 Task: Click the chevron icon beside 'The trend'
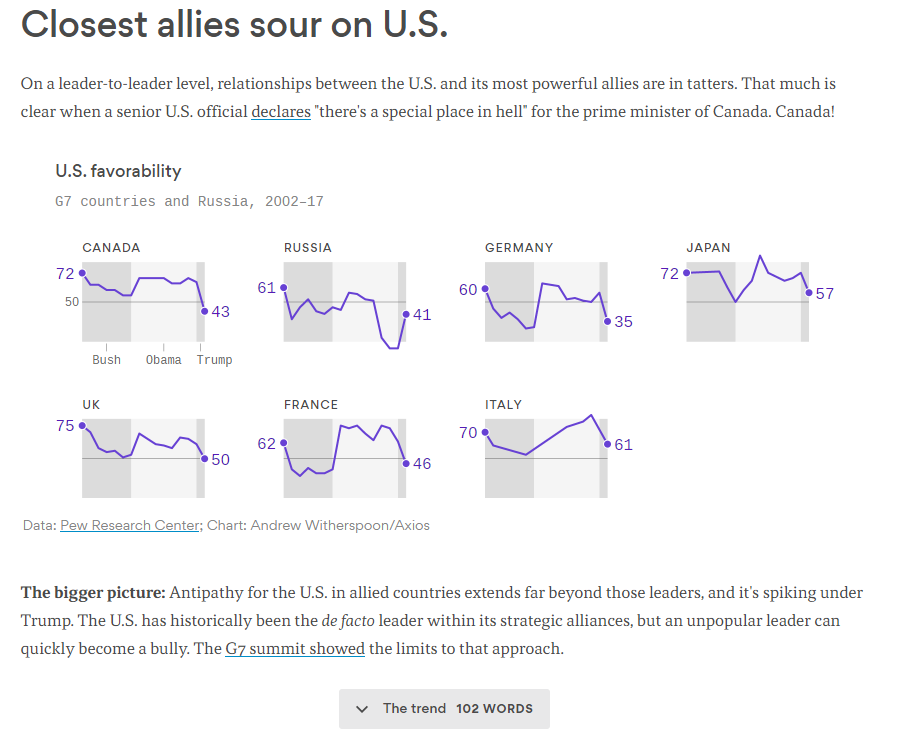[362, 709]
